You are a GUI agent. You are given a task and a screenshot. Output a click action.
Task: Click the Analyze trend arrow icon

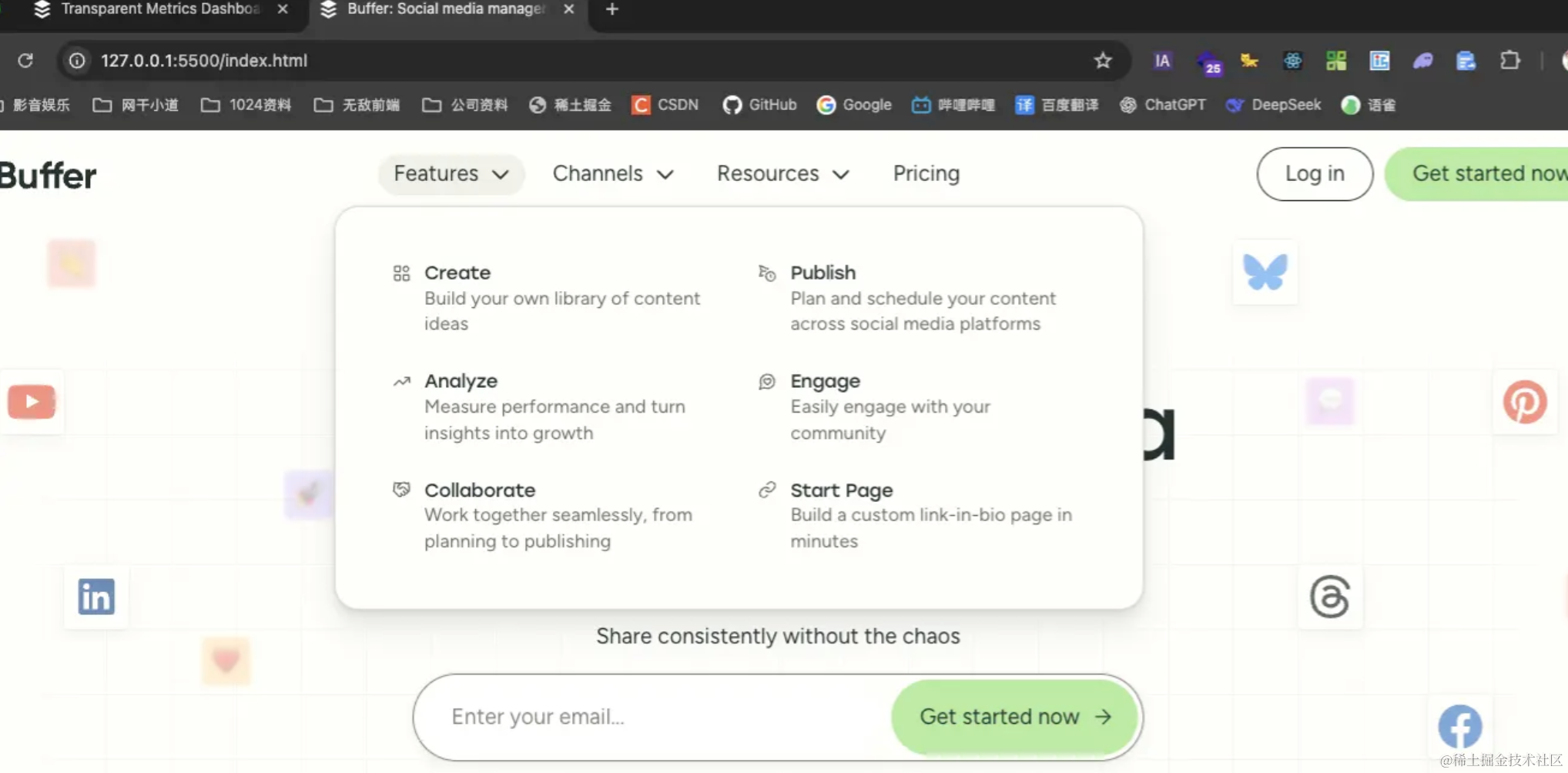[401, 382]
